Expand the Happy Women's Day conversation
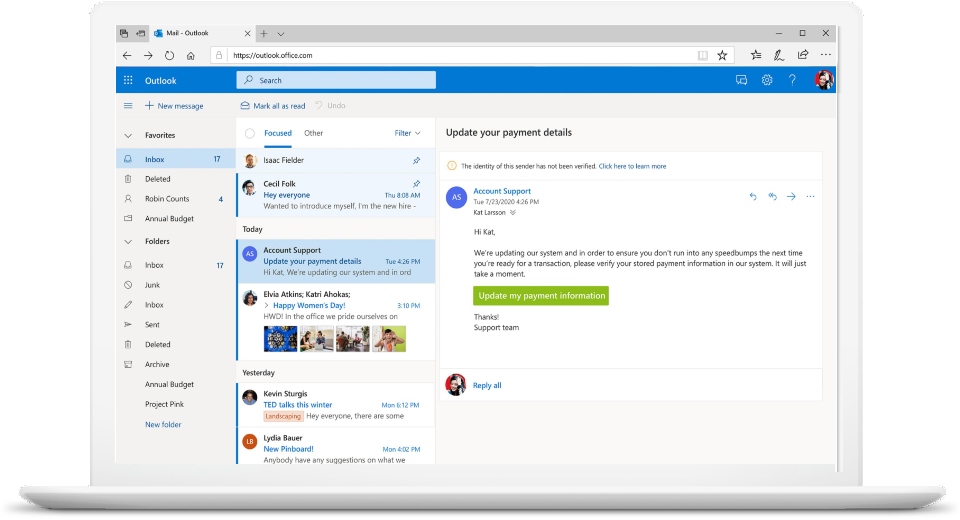Screen dimensions: 960x520 pyautogui.click(x=266, y=305)
